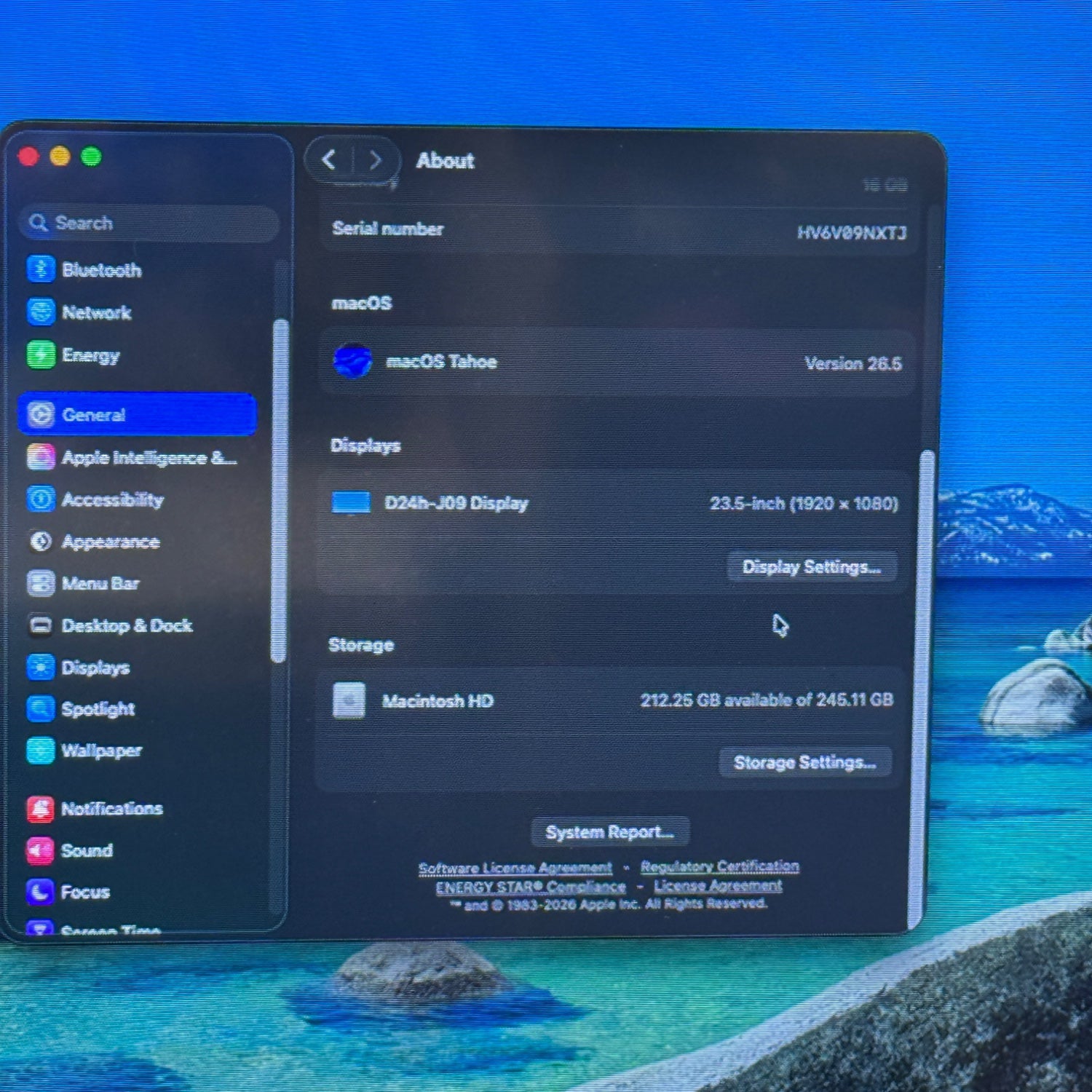
Task: Open Bluetooth settings pane
Action: (138, 269)
